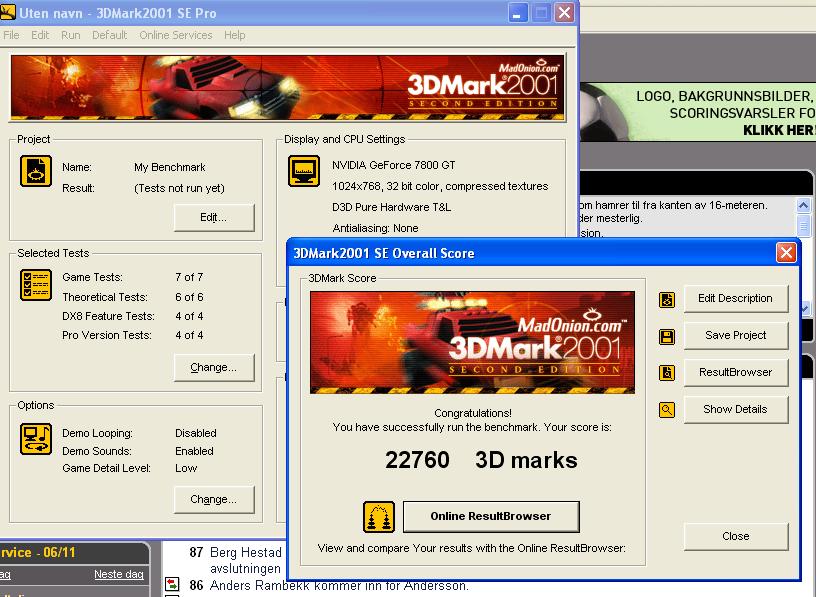This screenshot has width=816, height=597.
Task: Click the Online ResultBrowser trees icon
Action: pos(379,517)
